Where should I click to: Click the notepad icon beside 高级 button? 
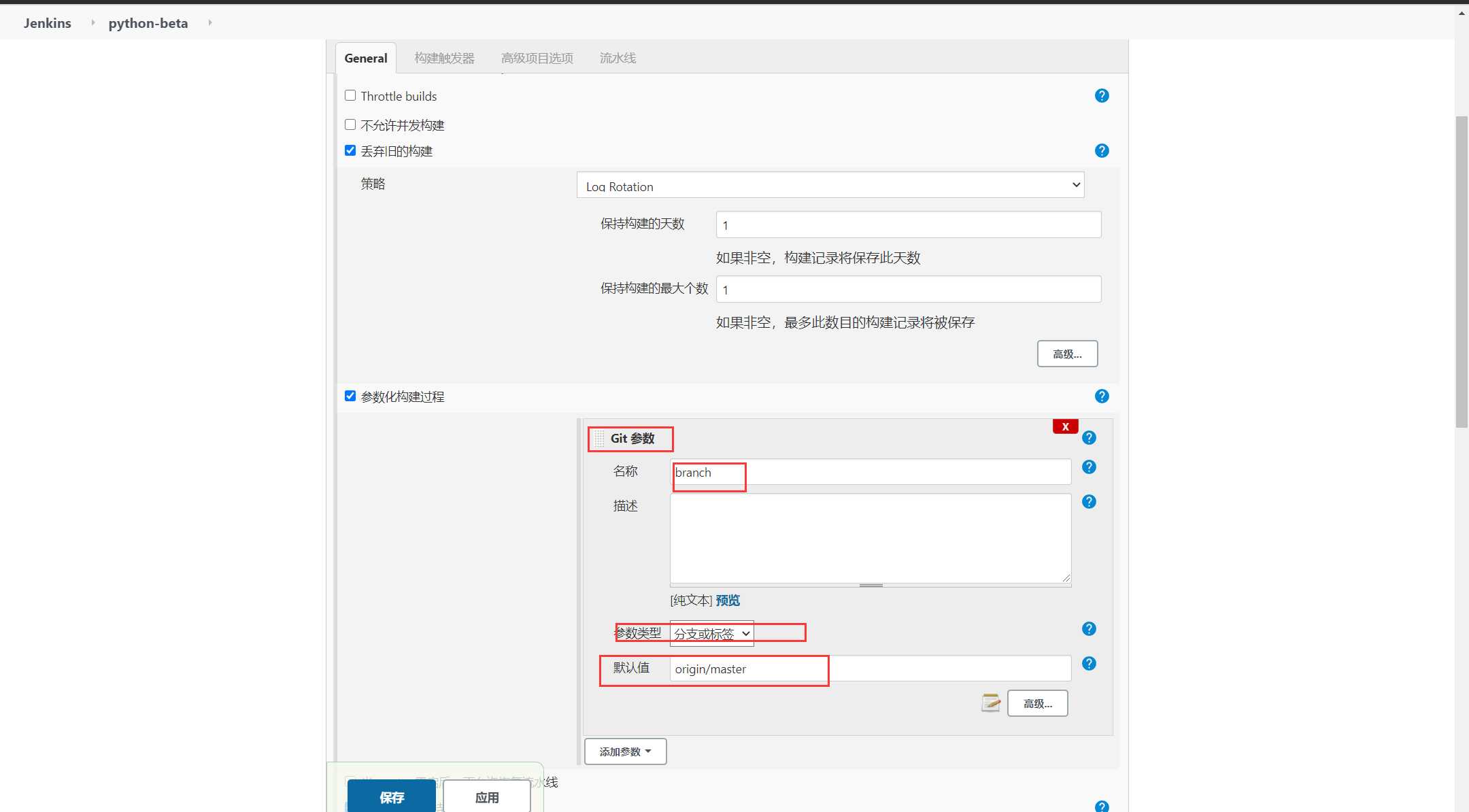pos(991,703)
